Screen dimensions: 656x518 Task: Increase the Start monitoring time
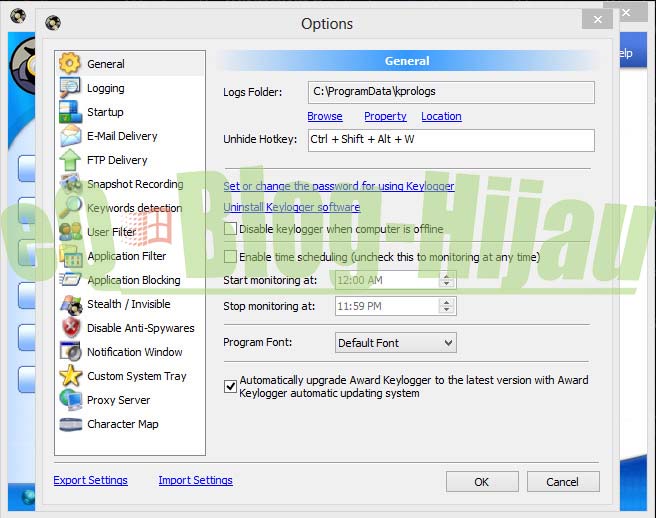[446, 276]
